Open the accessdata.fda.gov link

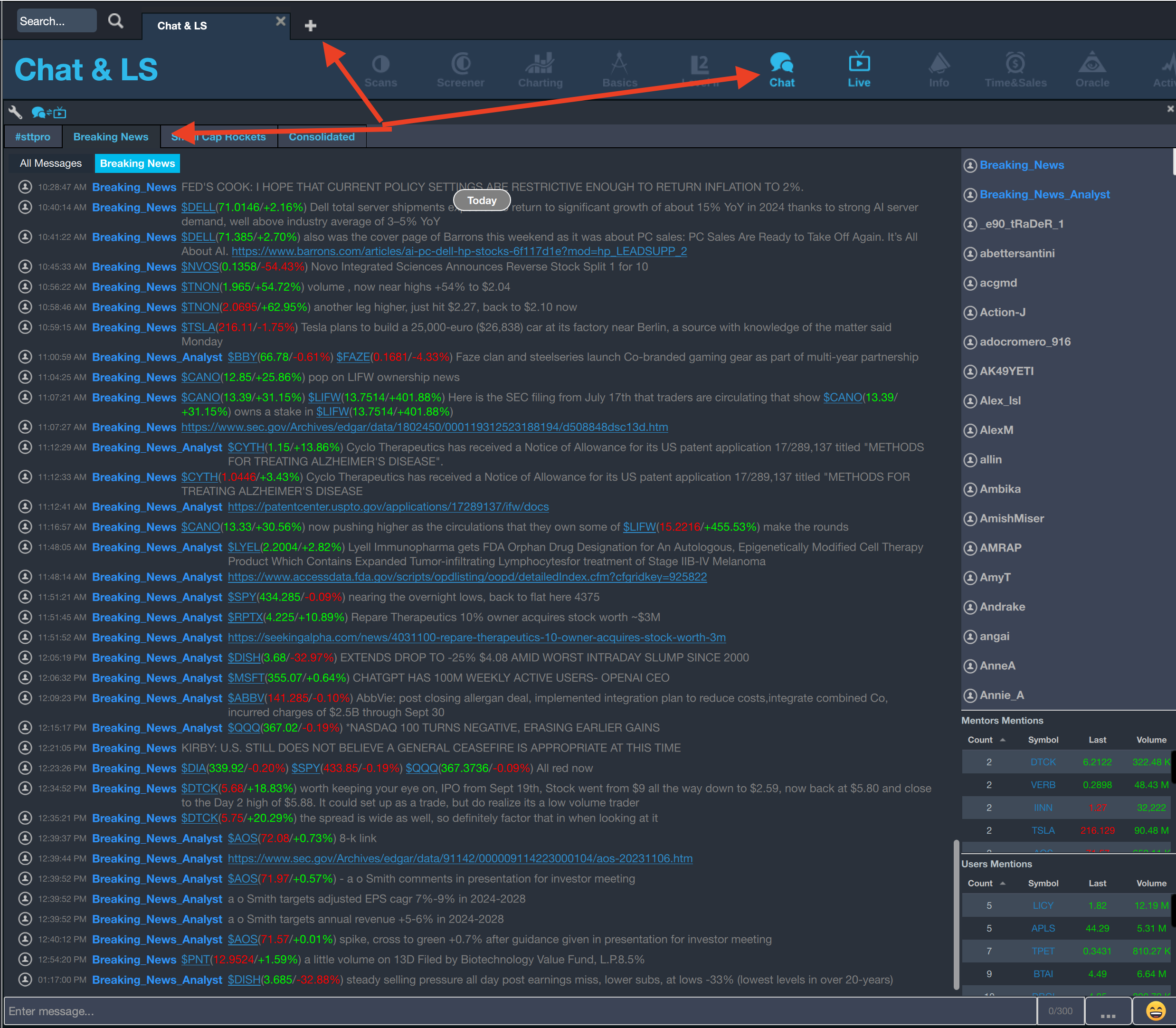tap(467, 577)
